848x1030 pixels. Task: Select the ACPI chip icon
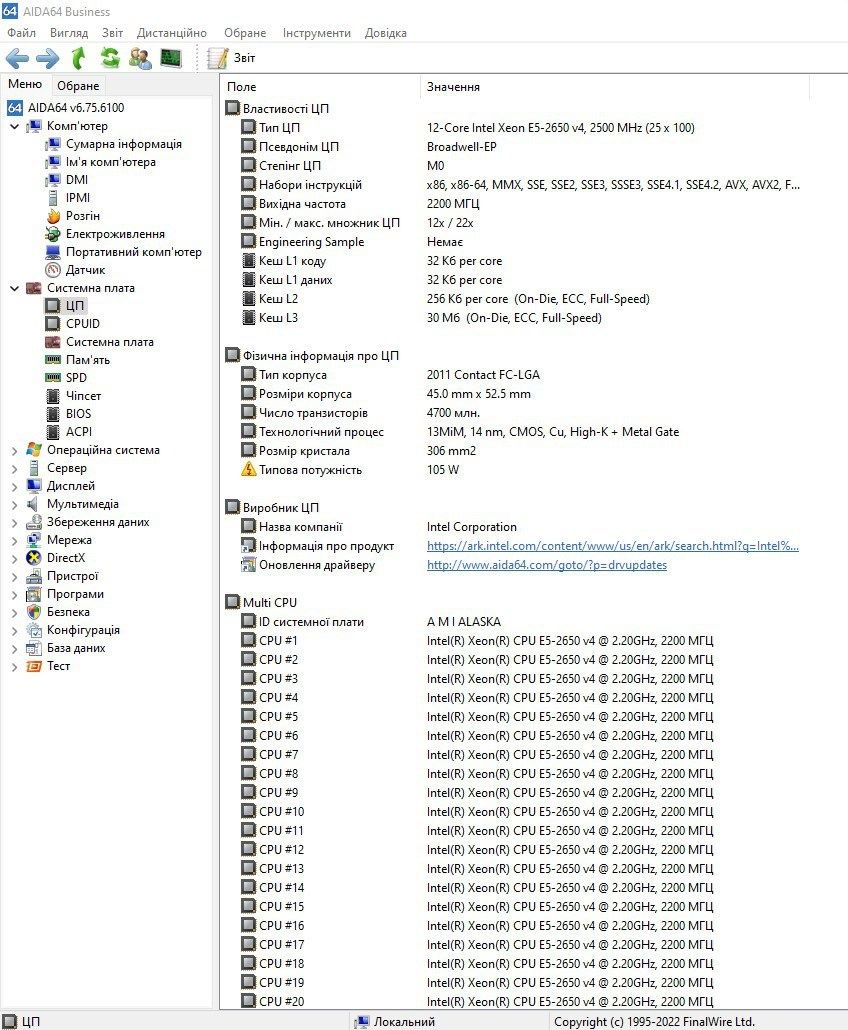(53, 432)
